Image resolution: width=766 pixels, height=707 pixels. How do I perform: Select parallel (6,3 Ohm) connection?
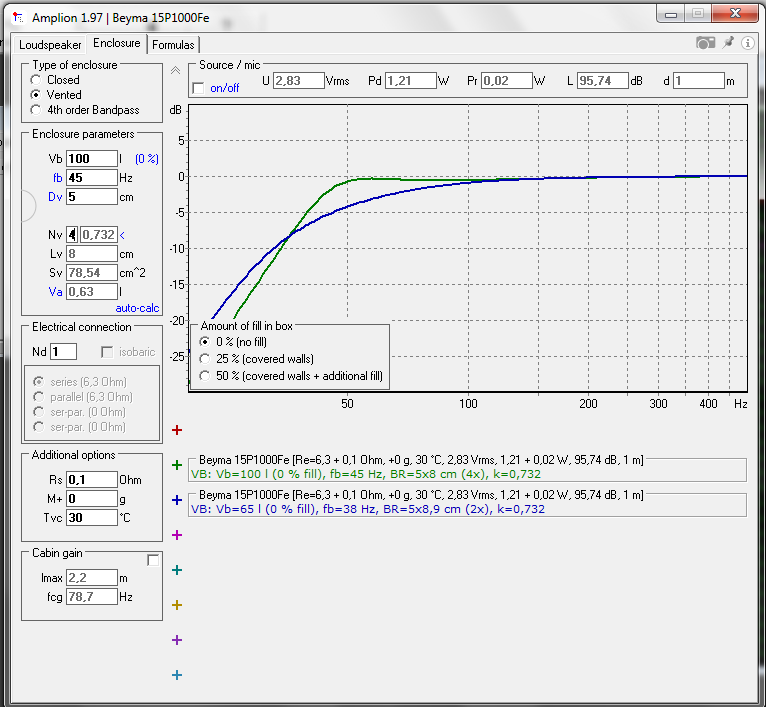[x=38, y=397]
